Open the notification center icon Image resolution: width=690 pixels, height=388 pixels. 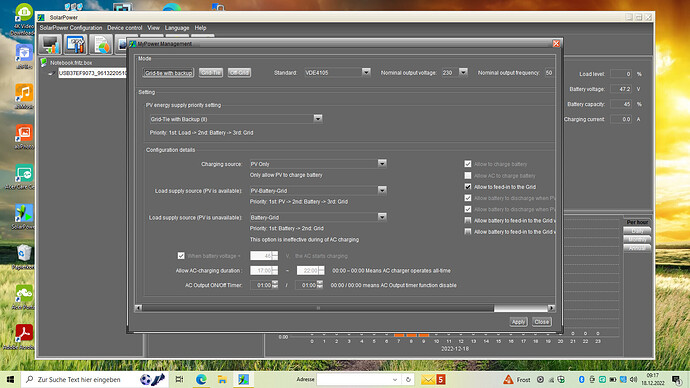pos(676,379)
